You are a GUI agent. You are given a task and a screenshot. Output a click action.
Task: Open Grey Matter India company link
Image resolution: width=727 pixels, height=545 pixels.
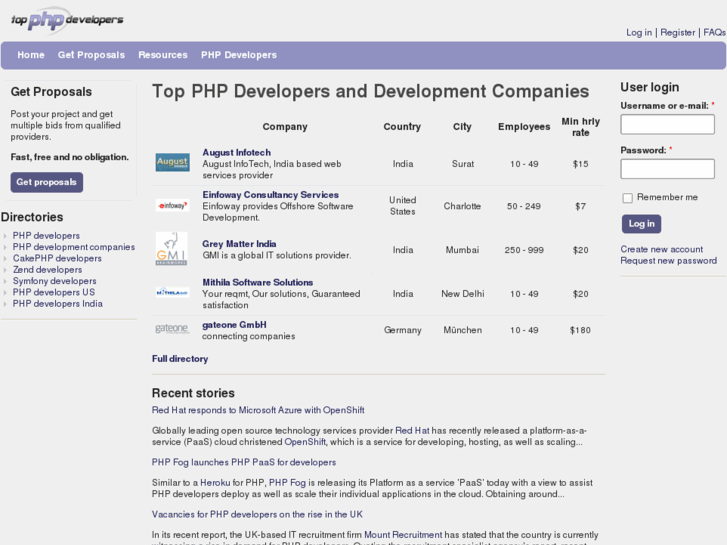click(x=239, y=244)
